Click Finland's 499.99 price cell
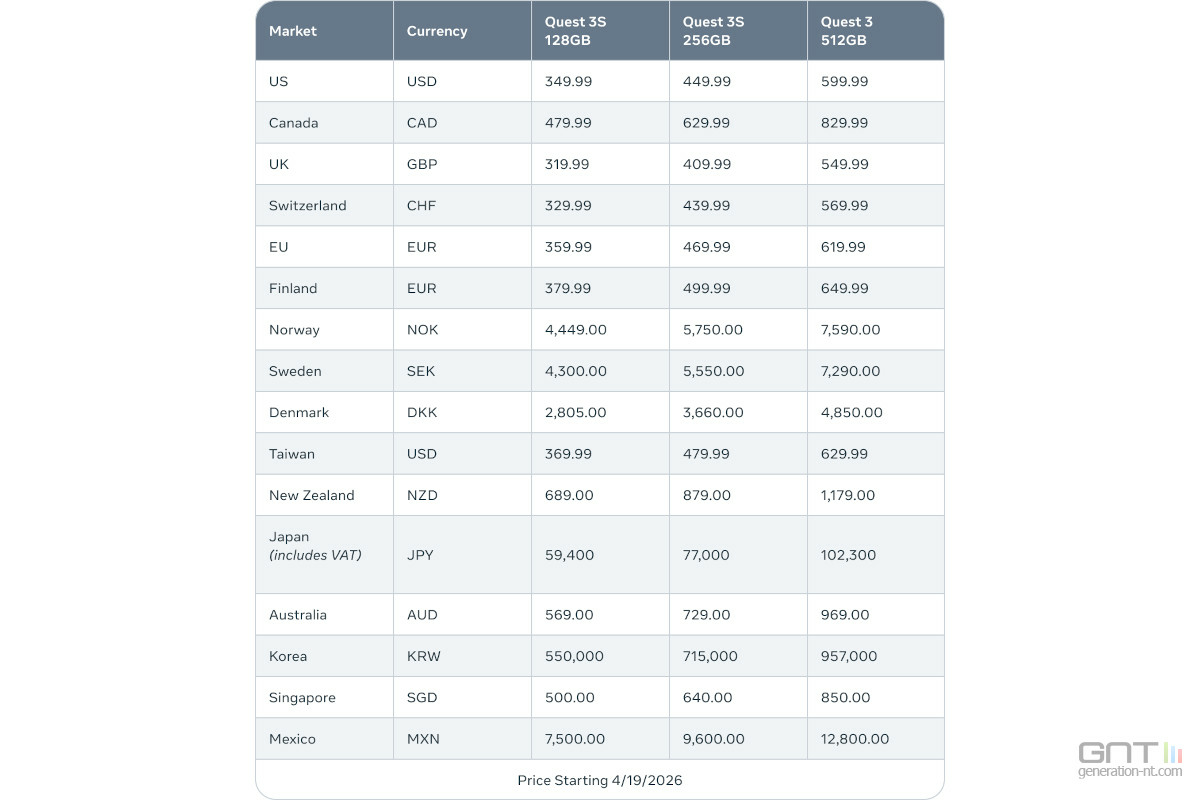This screenshot has width=1200, height=800. pyautogui.click(x=706, y=288)
